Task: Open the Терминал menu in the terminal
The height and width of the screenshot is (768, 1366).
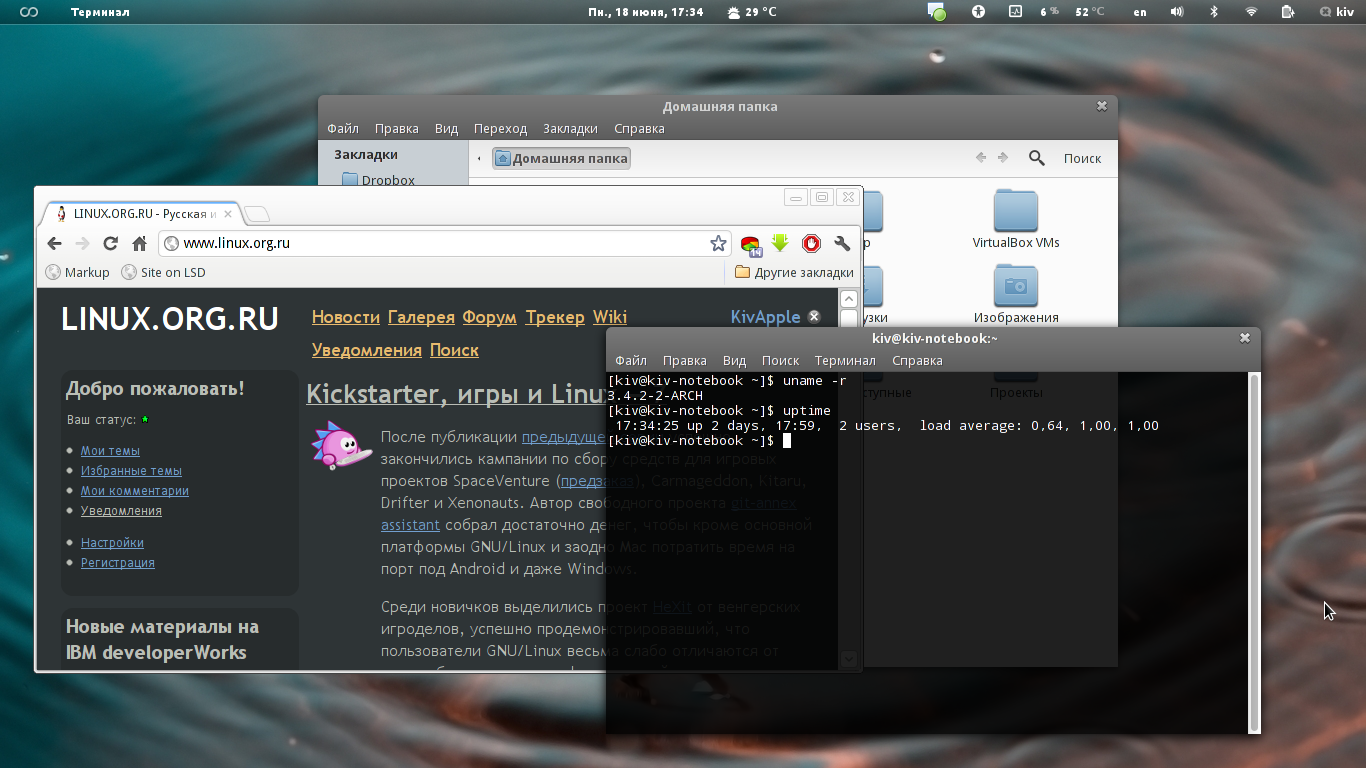Action: pos(845,361)
